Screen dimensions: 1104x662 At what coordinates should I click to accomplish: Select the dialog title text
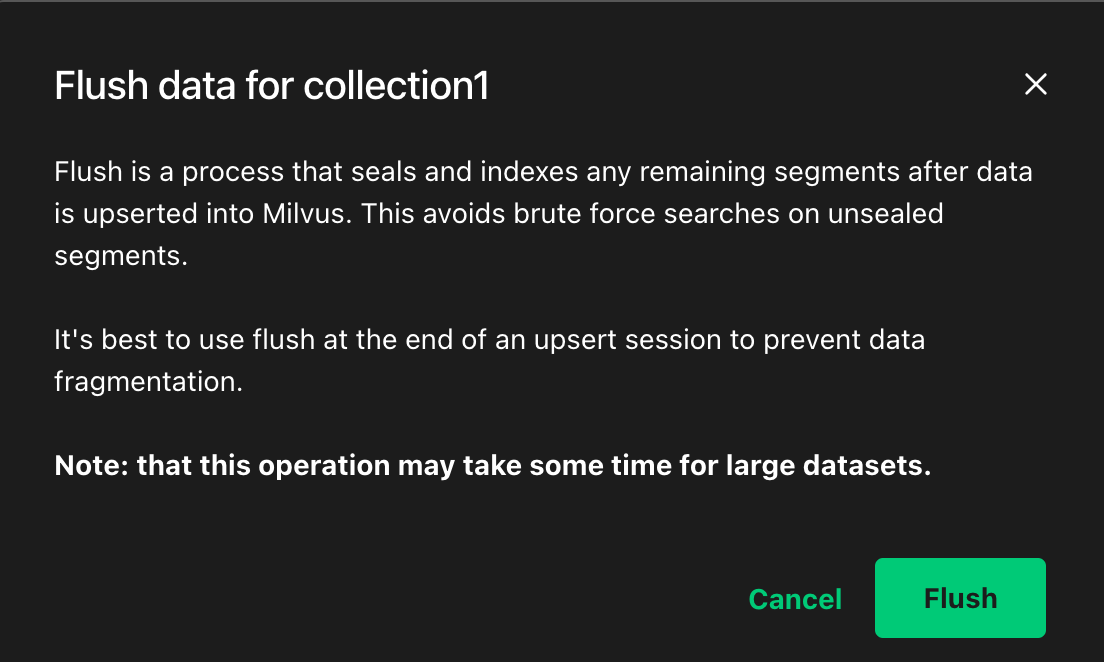point(271,85)
